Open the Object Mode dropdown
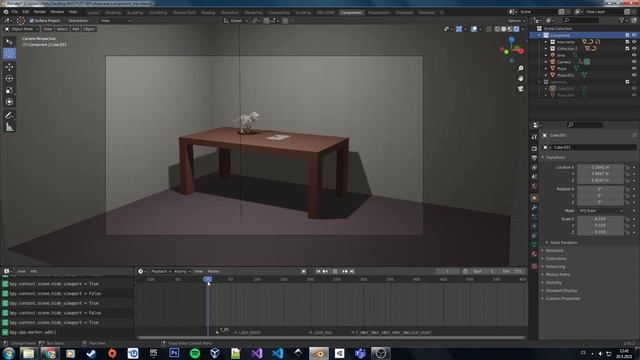 (22, 29)
